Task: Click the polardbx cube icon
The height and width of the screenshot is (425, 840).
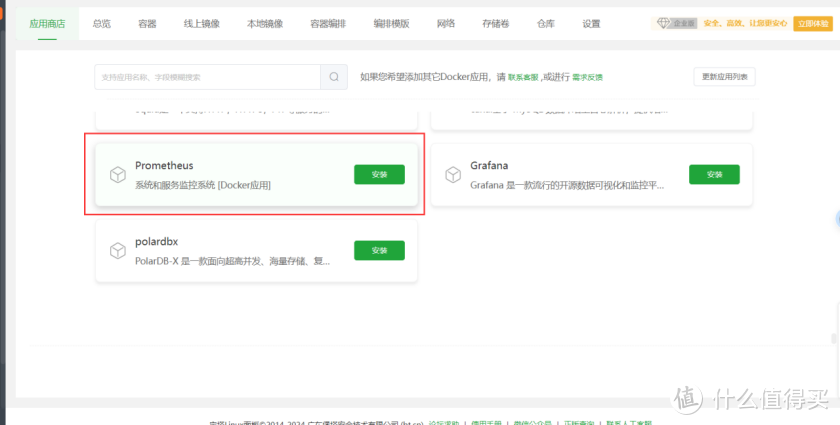Action: [118, 251]
